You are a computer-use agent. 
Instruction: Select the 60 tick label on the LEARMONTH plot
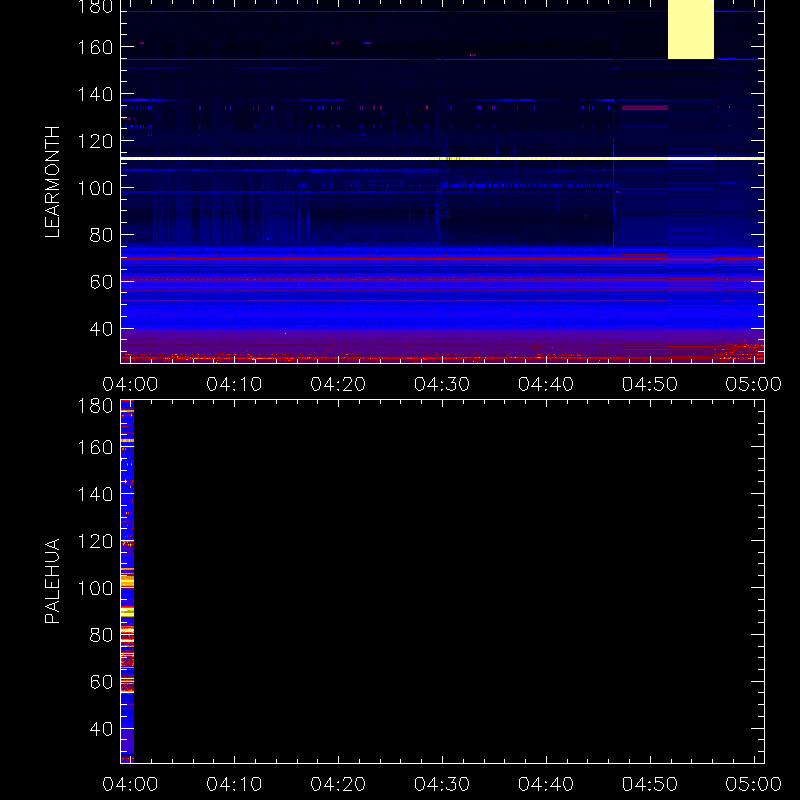point(101,282)
